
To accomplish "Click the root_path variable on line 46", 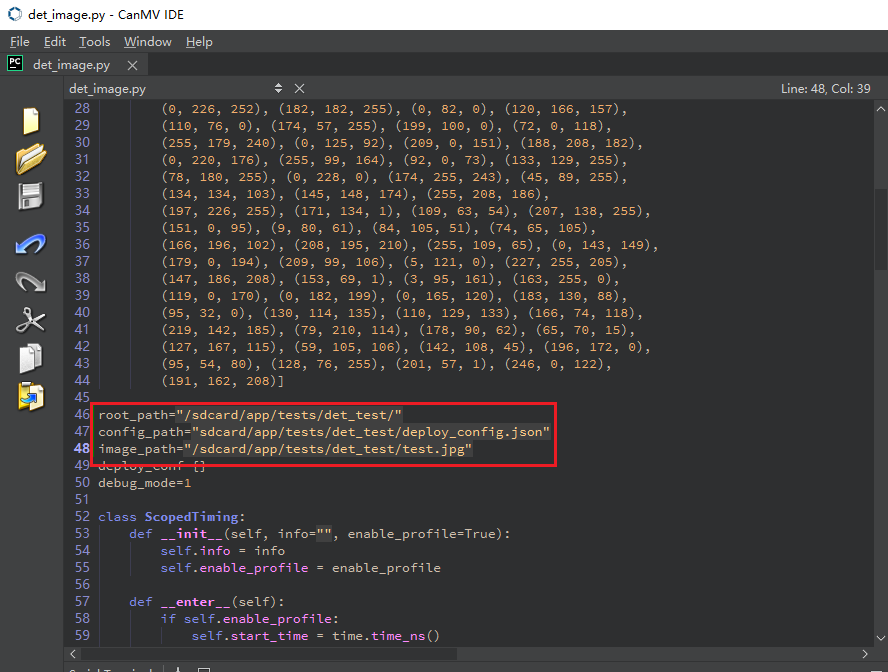I will 133,415.
